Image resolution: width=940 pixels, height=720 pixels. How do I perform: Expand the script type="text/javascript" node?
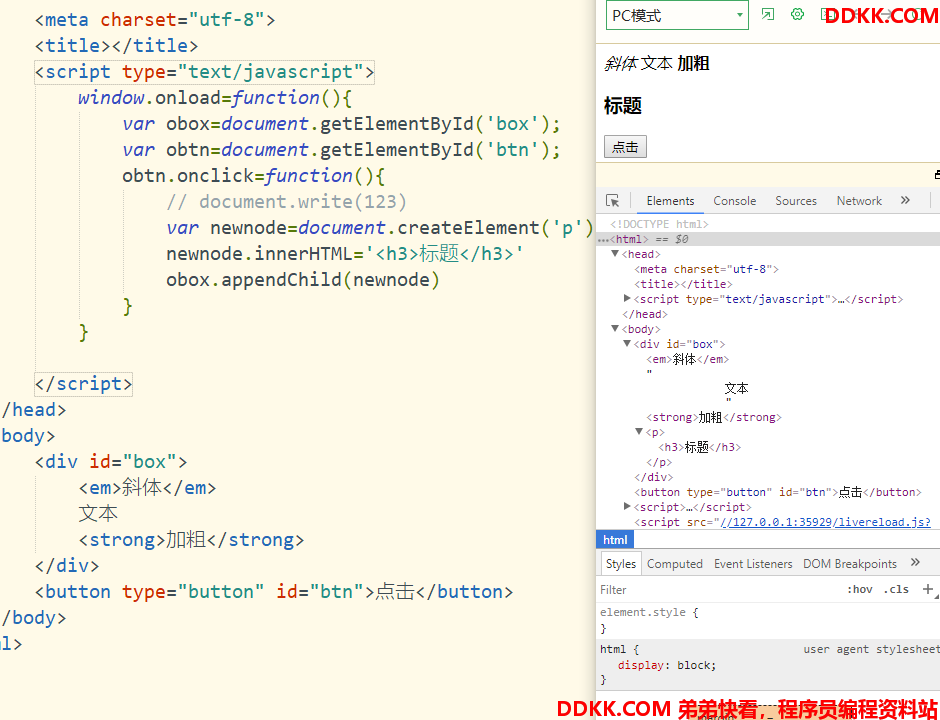click(x=627, y=298)
